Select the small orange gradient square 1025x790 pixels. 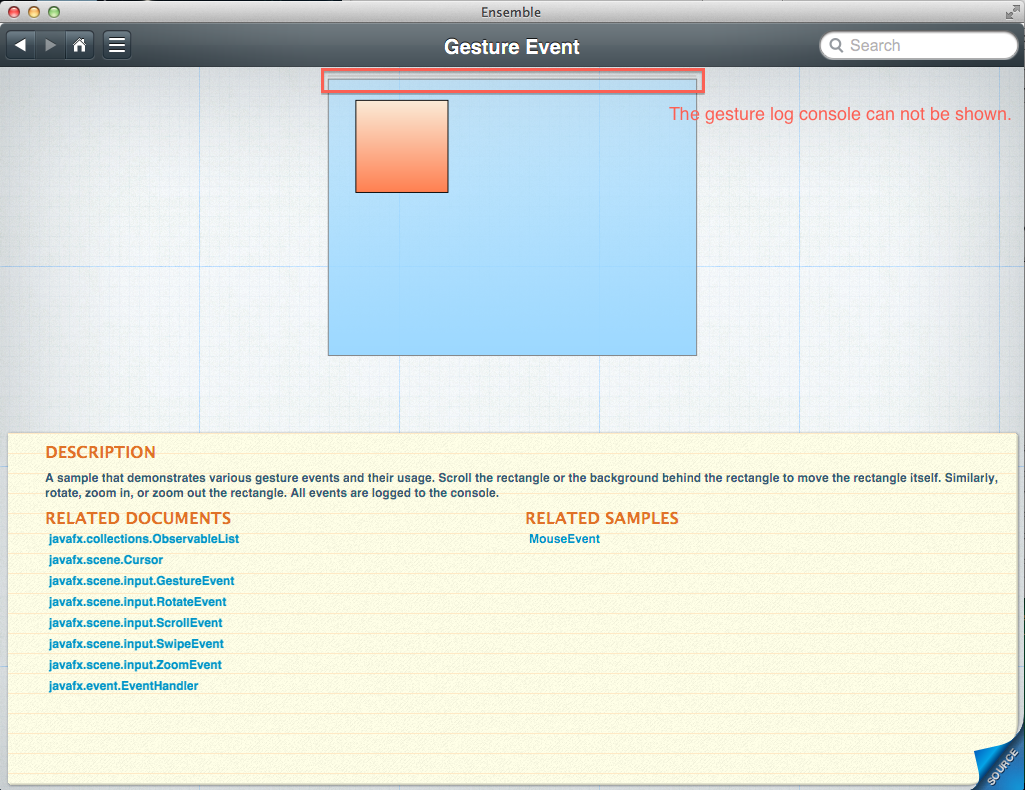point(401,146)
